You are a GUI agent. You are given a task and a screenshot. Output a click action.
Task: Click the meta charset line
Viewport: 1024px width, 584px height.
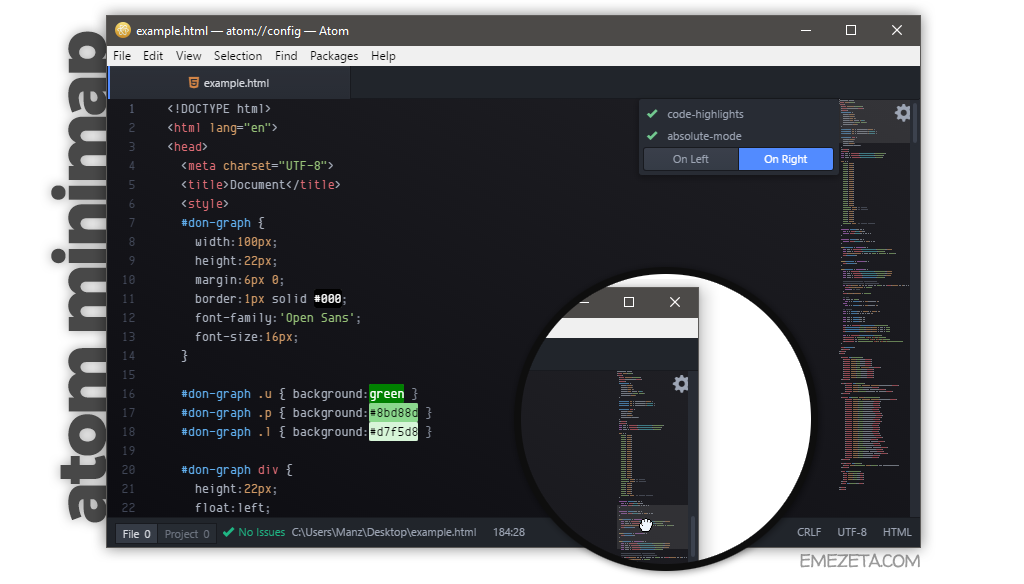pos(257,165)
